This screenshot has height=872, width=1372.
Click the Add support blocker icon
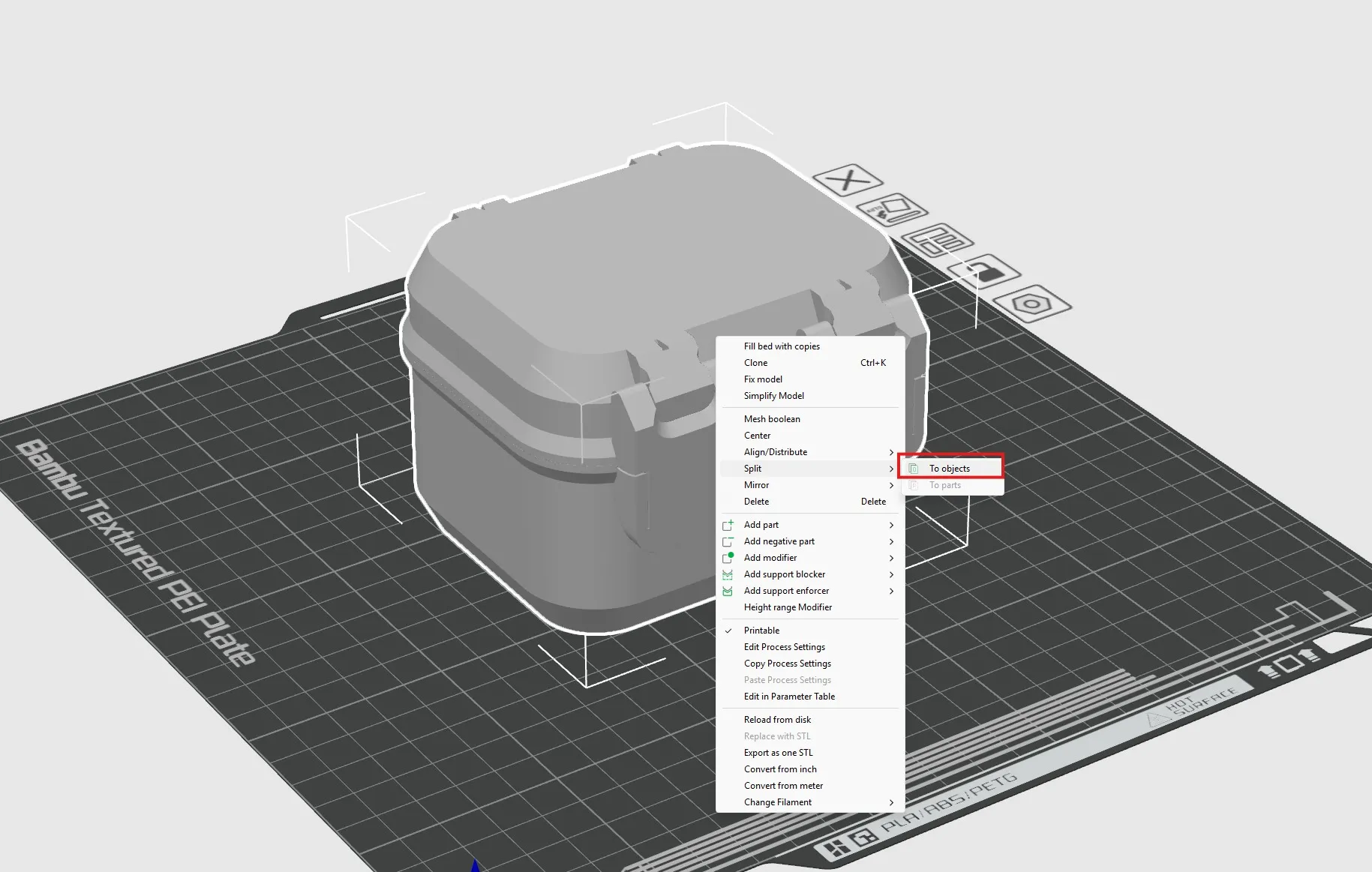(x=728, y=574)
